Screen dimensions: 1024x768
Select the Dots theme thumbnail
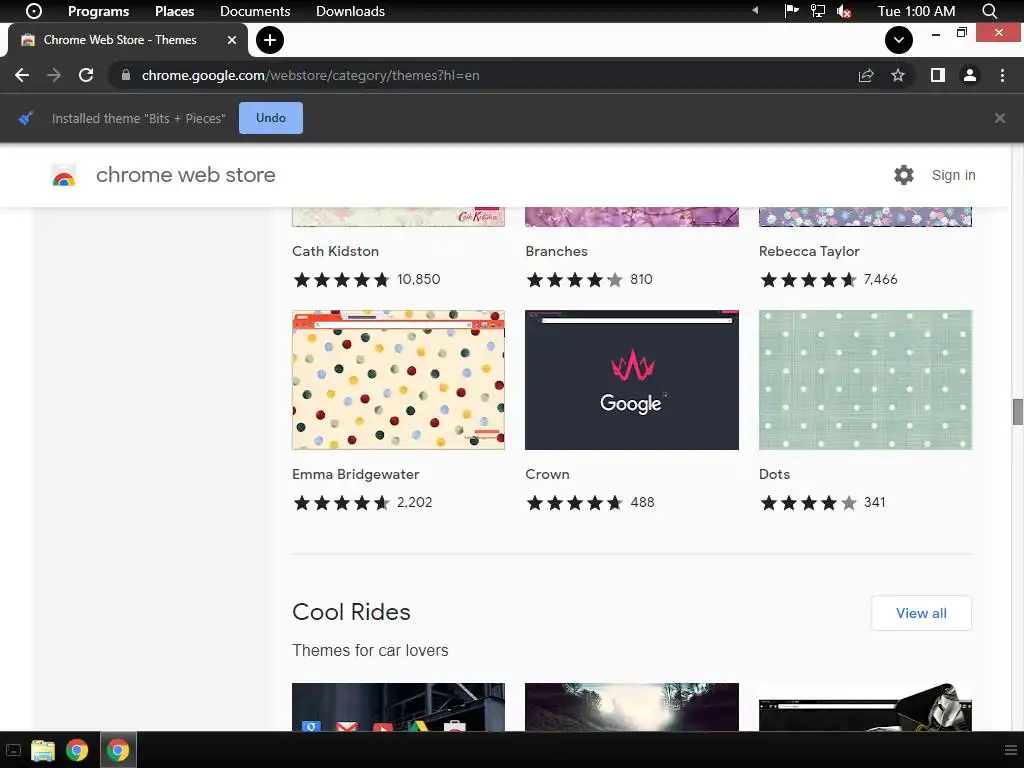click(x=865, y=379)
